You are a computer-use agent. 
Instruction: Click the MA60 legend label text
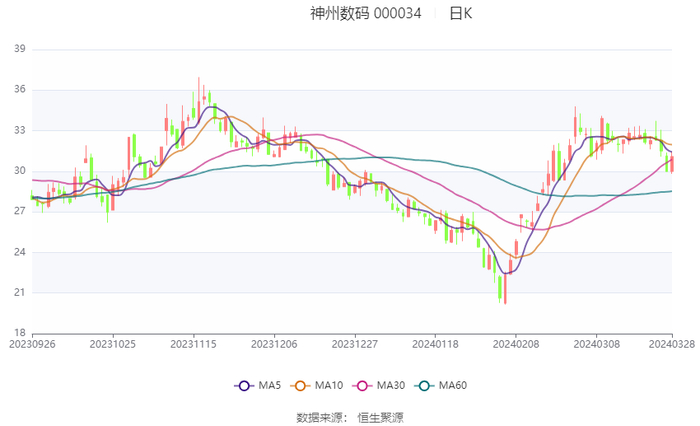click(x=453, y=385)
